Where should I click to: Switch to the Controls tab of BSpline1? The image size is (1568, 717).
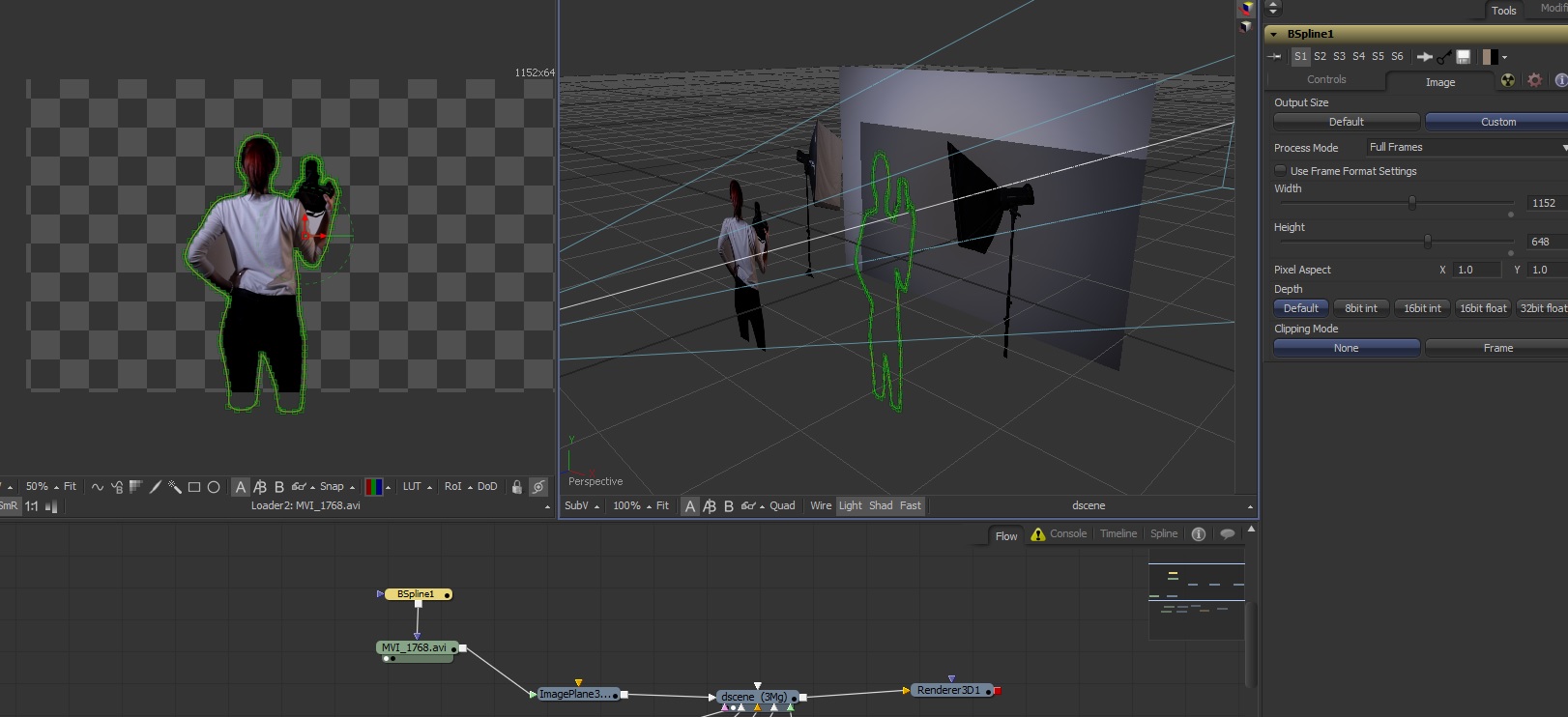[x=1326, y=80]
